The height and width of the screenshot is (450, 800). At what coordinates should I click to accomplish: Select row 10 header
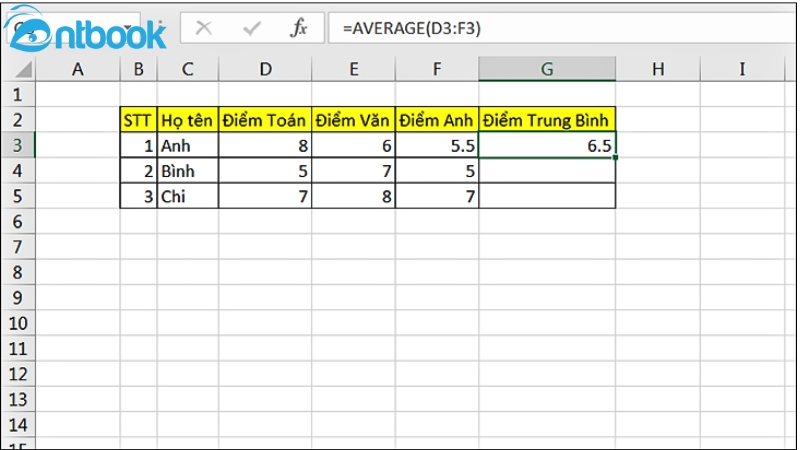(18, 323)
